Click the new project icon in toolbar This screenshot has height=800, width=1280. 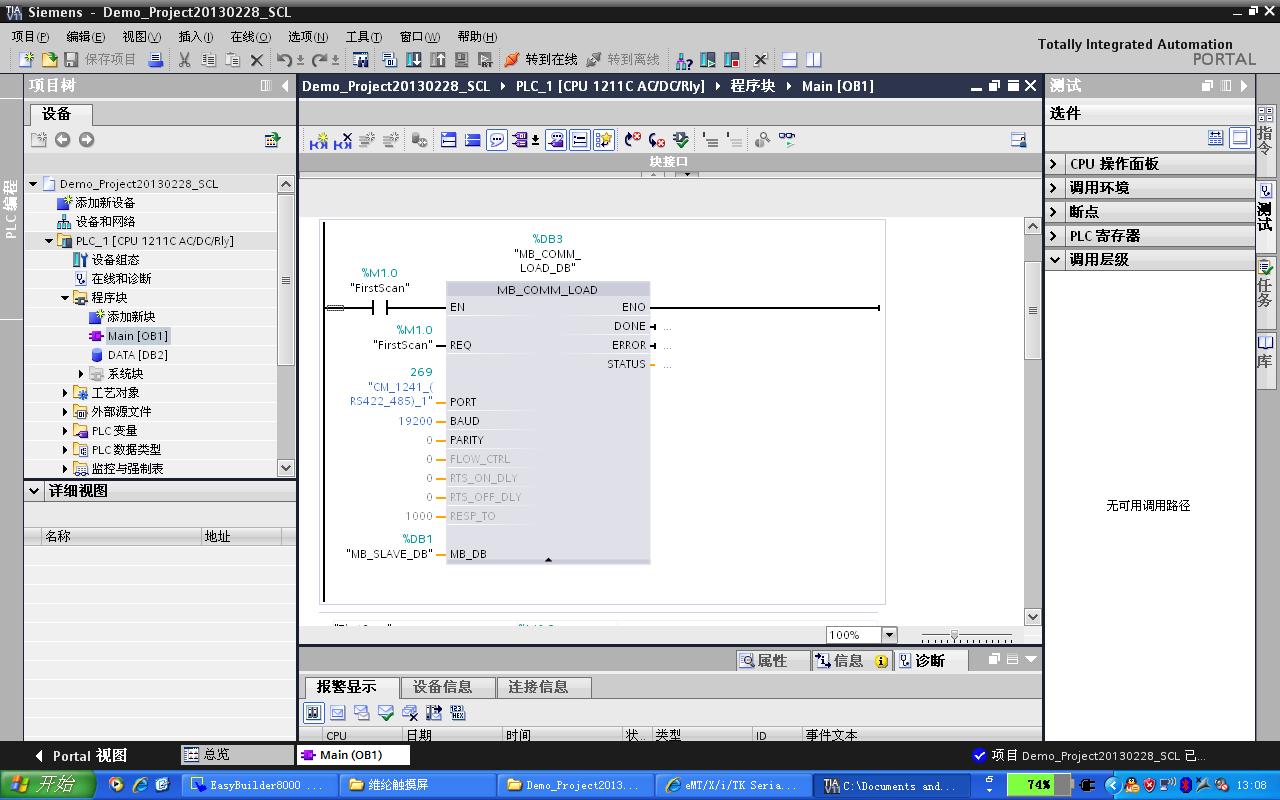[27, 60]
